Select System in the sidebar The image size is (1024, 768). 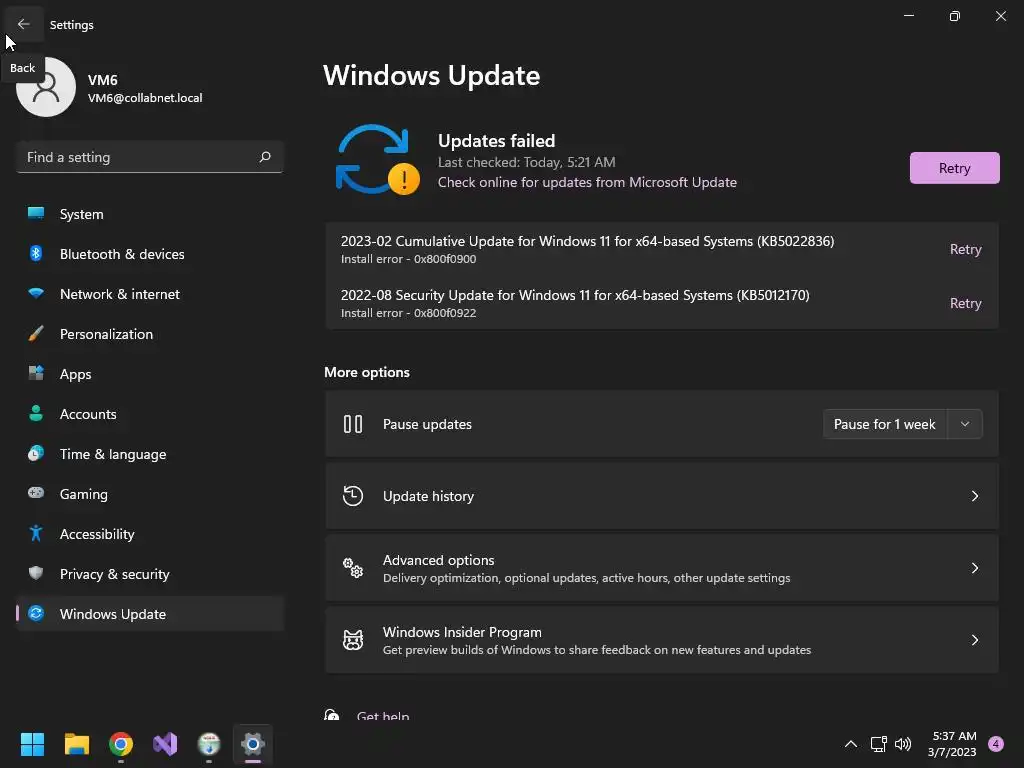point(150,214)
